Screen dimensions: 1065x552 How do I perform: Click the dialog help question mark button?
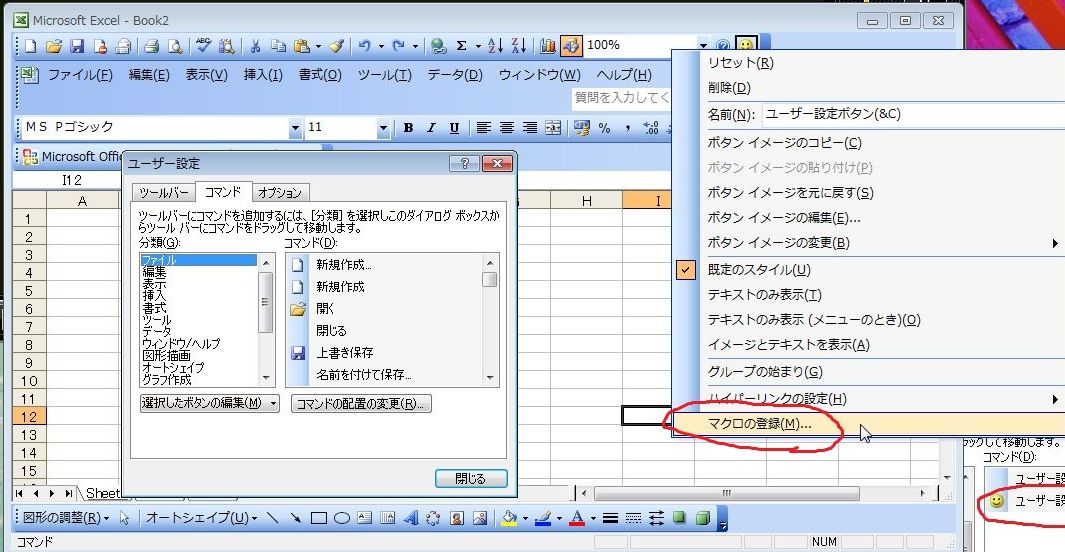pos(464,164)
